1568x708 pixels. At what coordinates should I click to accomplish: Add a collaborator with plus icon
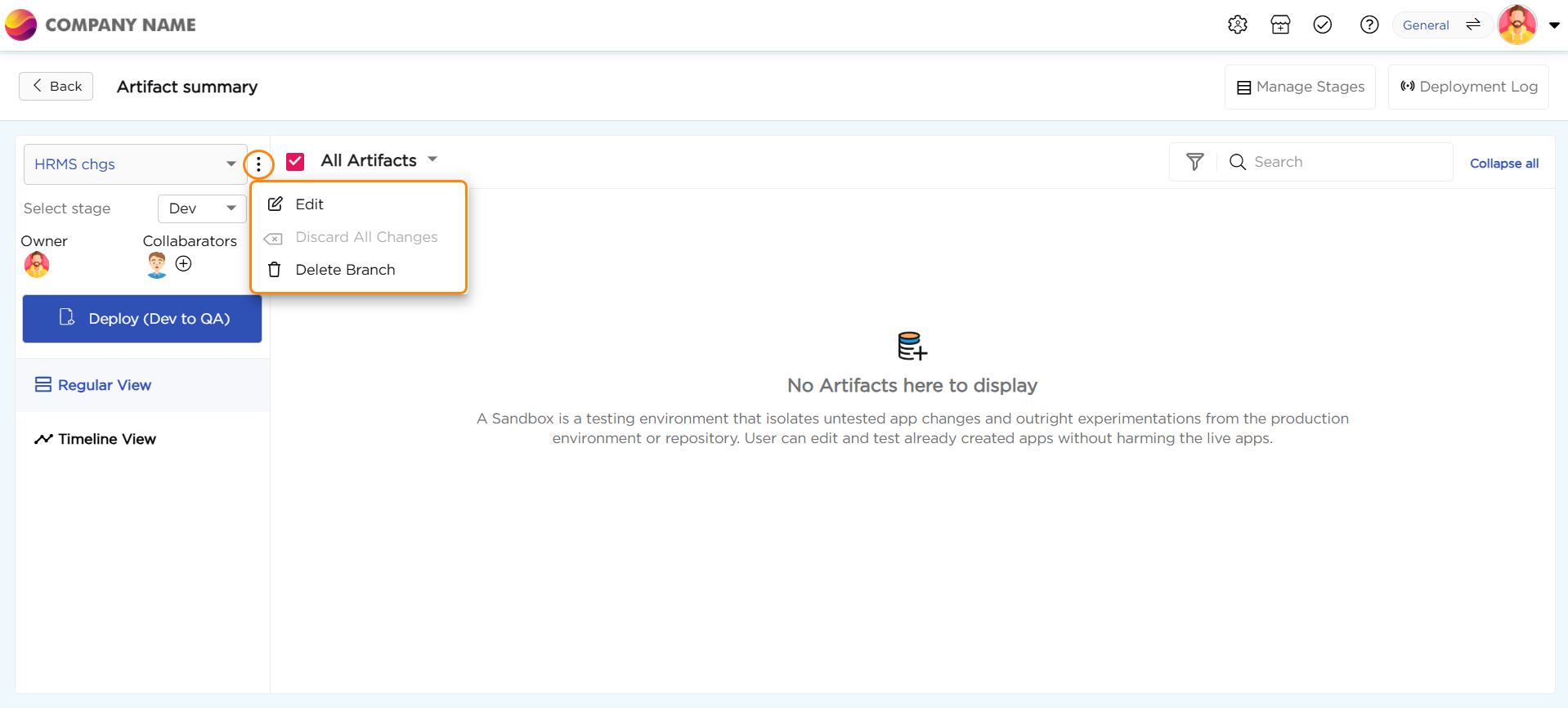click(184, 263)
